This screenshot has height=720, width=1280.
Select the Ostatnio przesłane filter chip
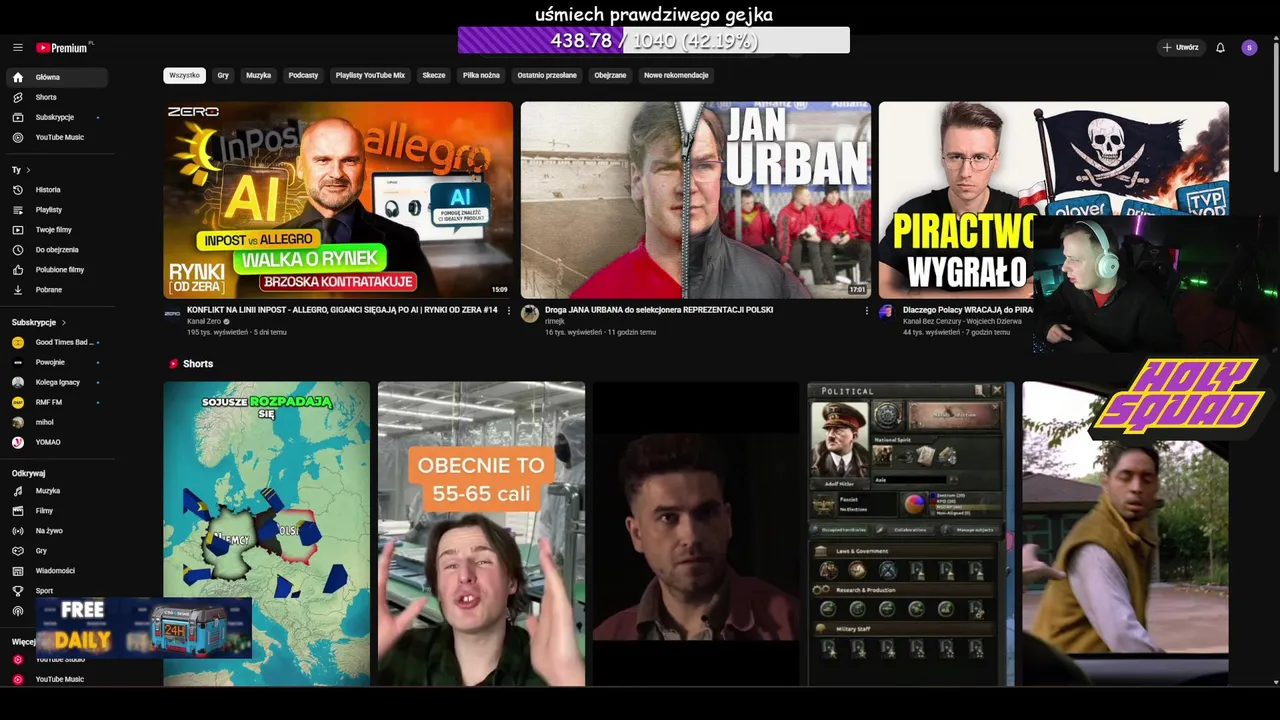547,75
